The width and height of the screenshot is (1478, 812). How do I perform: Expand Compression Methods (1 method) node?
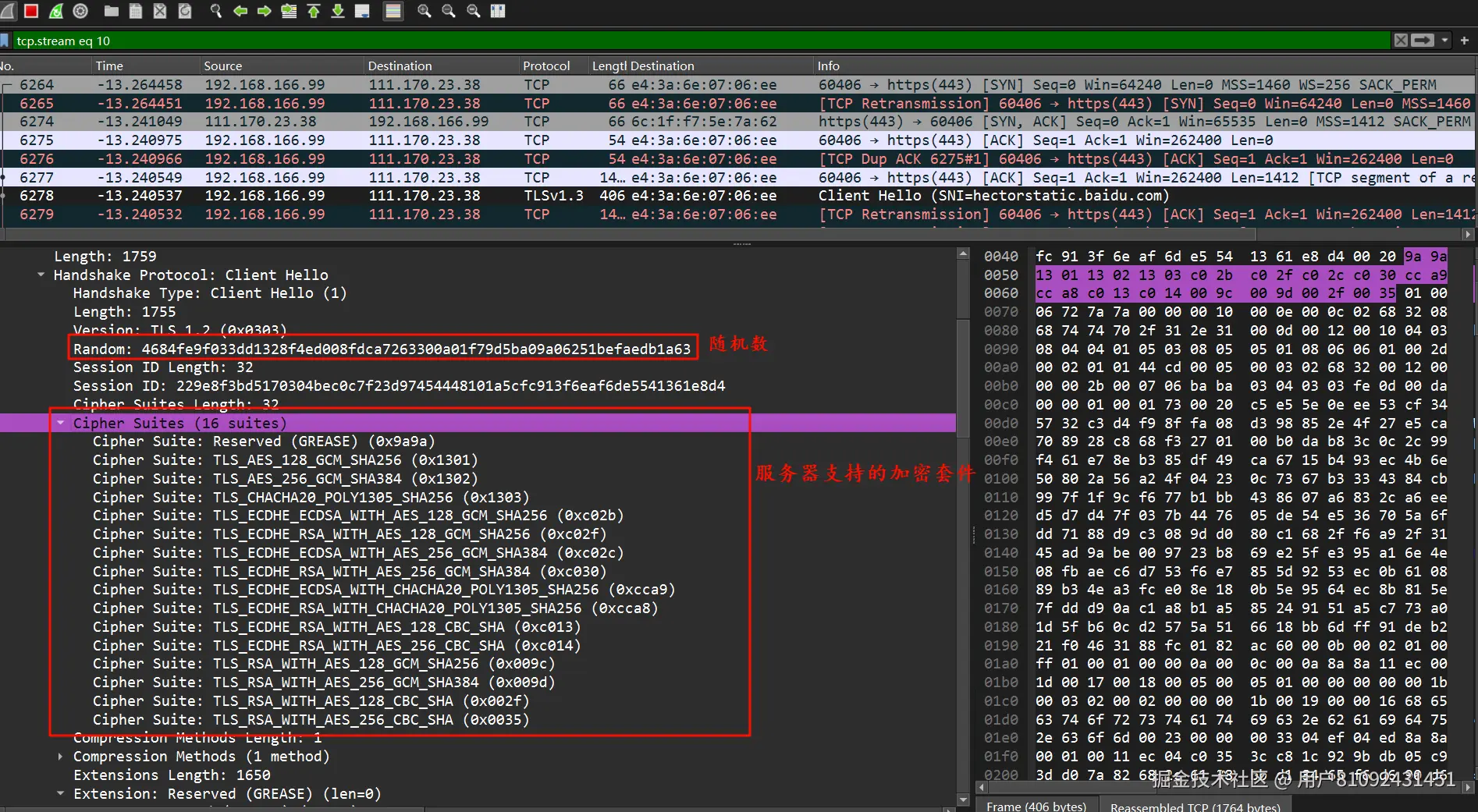pyautogui.click(x=60, y=757)
